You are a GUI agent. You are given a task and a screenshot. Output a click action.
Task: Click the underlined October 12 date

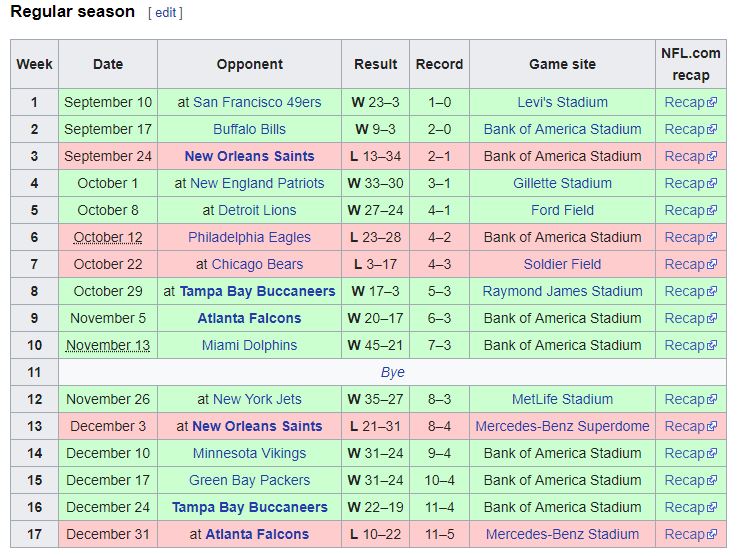tap(108, 237)
